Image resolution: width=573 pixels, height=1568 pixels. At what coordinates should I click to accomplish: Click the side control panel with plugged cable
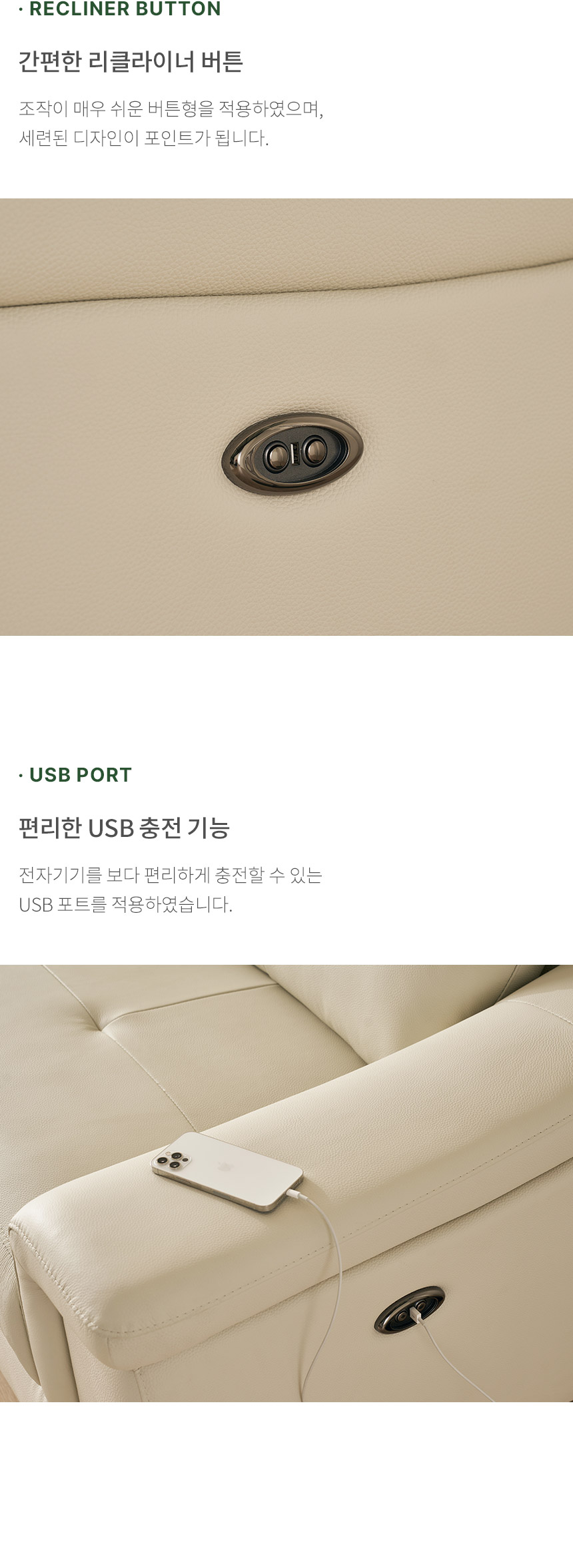(408, 1310)
